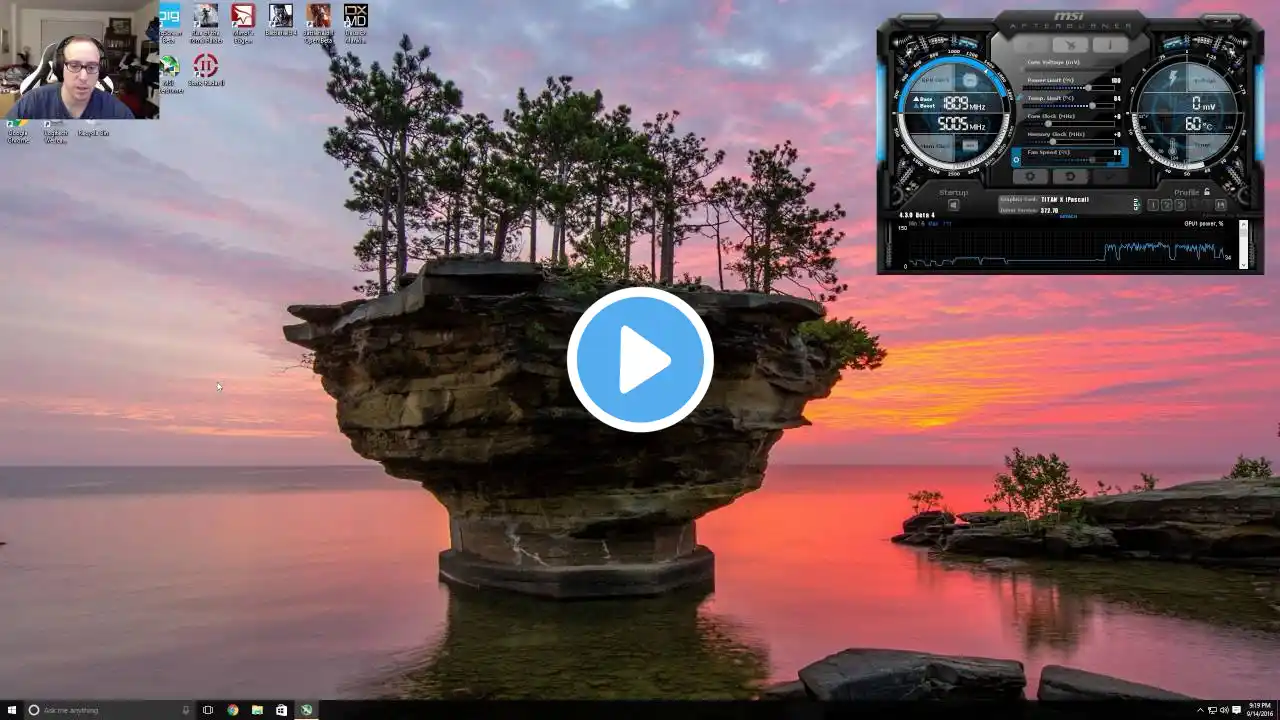Click the webcam overlay thumbnail
This screenshot has width=1280, height=720.
pos(79,60)
